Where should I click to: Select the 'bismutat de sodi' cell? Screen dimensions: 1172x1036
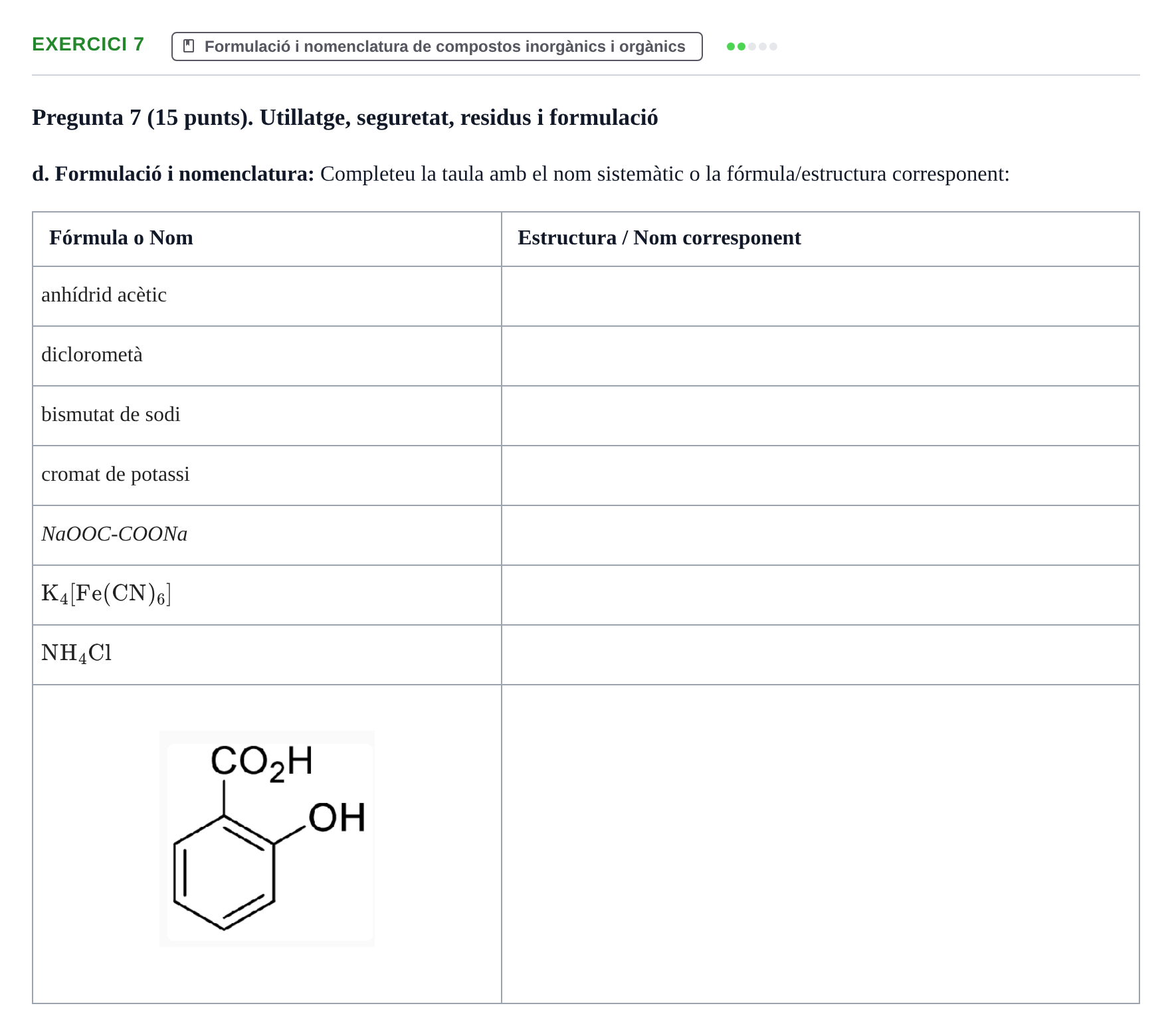click(267, 416)
